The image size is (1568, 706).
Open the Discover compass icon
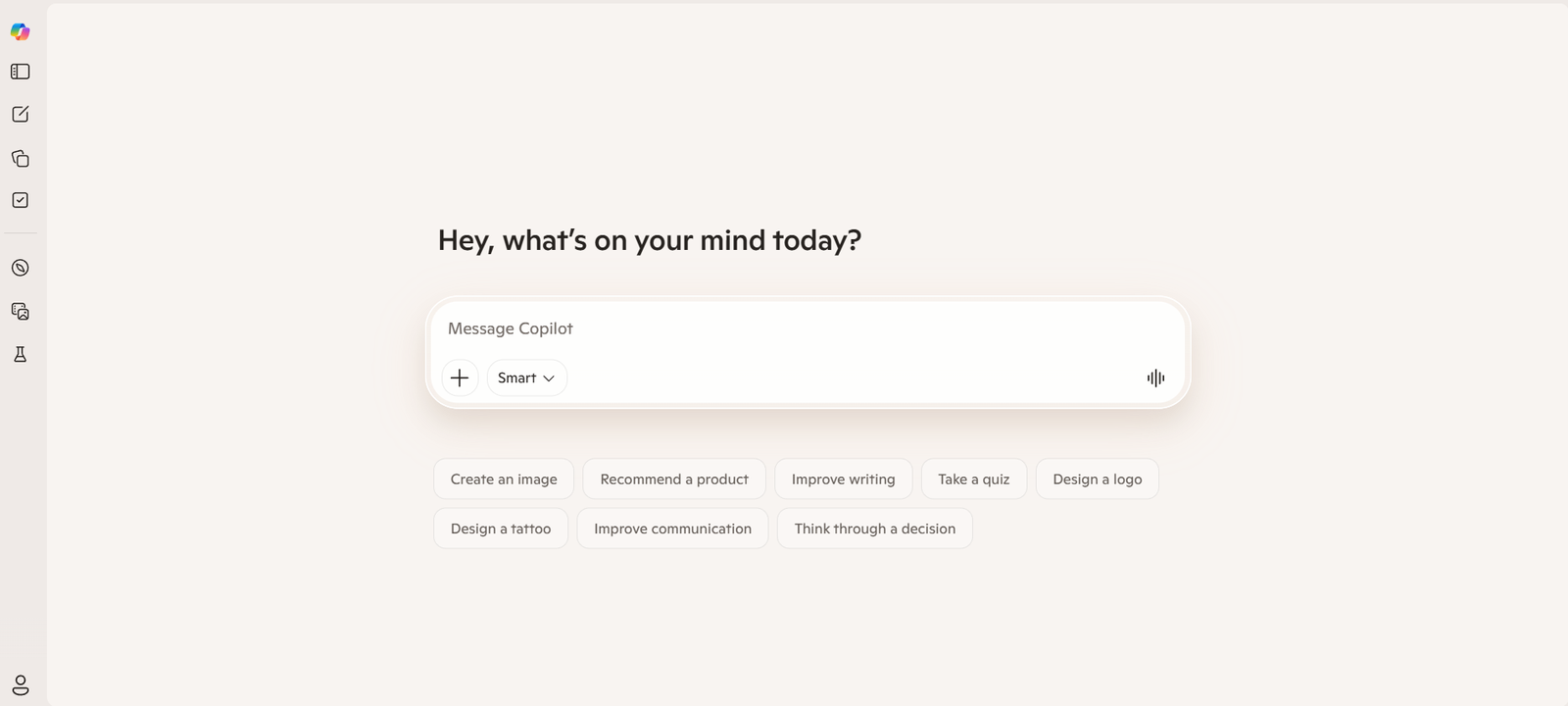click(20, 268)
